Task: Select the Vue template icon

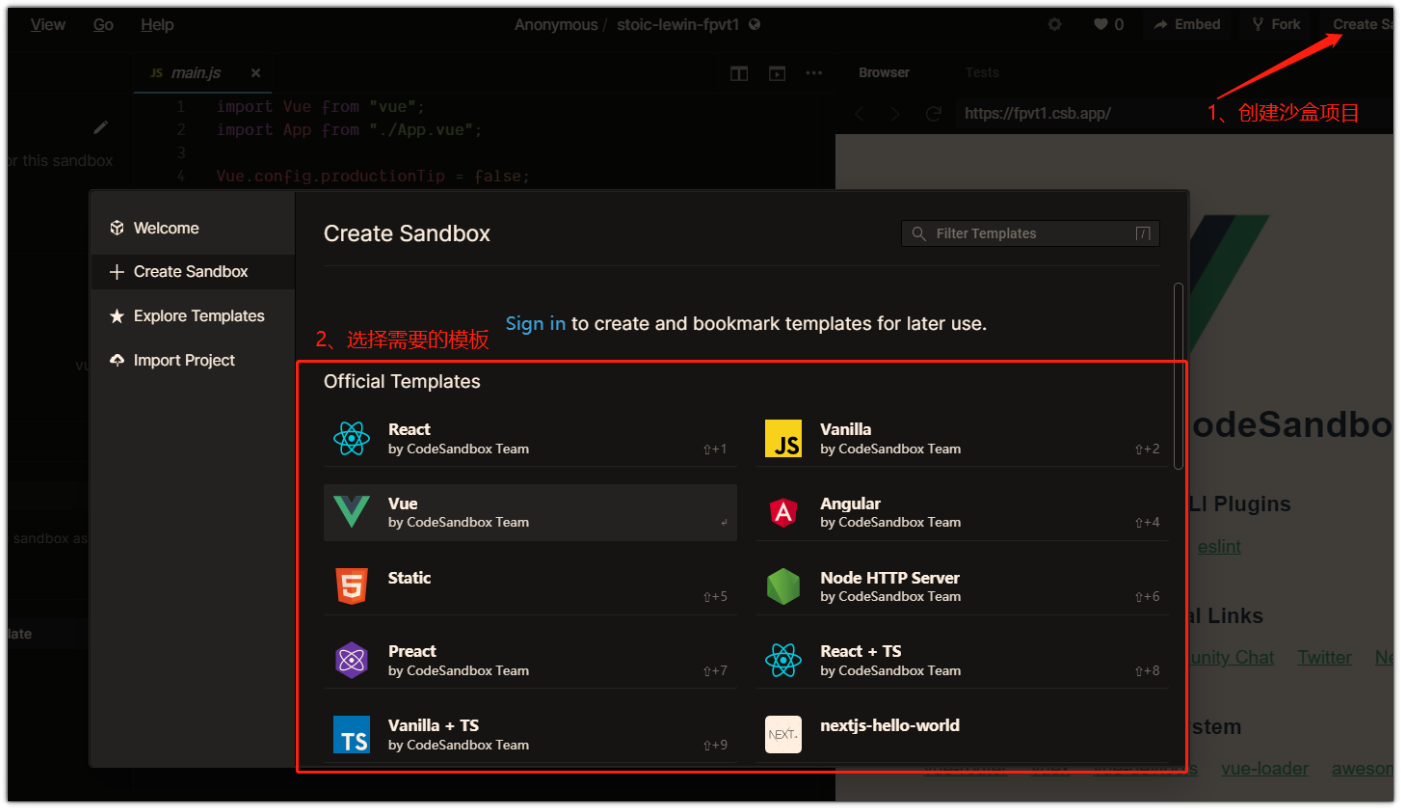Action: [x=352, y=512]
